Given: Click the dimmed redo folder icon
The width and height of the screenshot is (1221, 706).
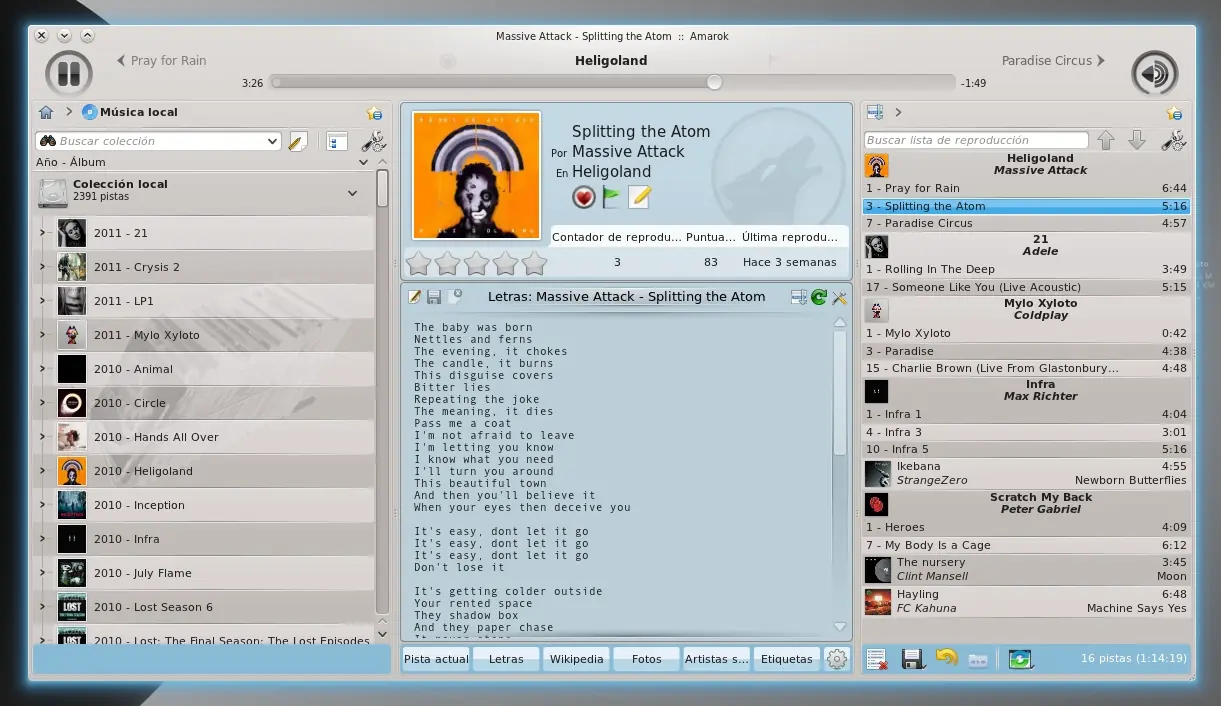Looking at the screenshot, I should pos(978,659).
